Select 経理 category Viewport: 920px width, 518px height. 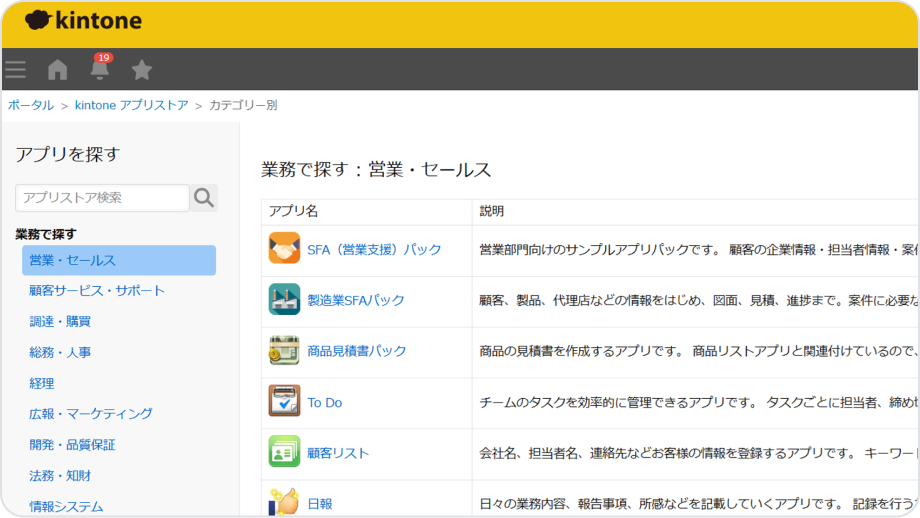click(42, 383)
